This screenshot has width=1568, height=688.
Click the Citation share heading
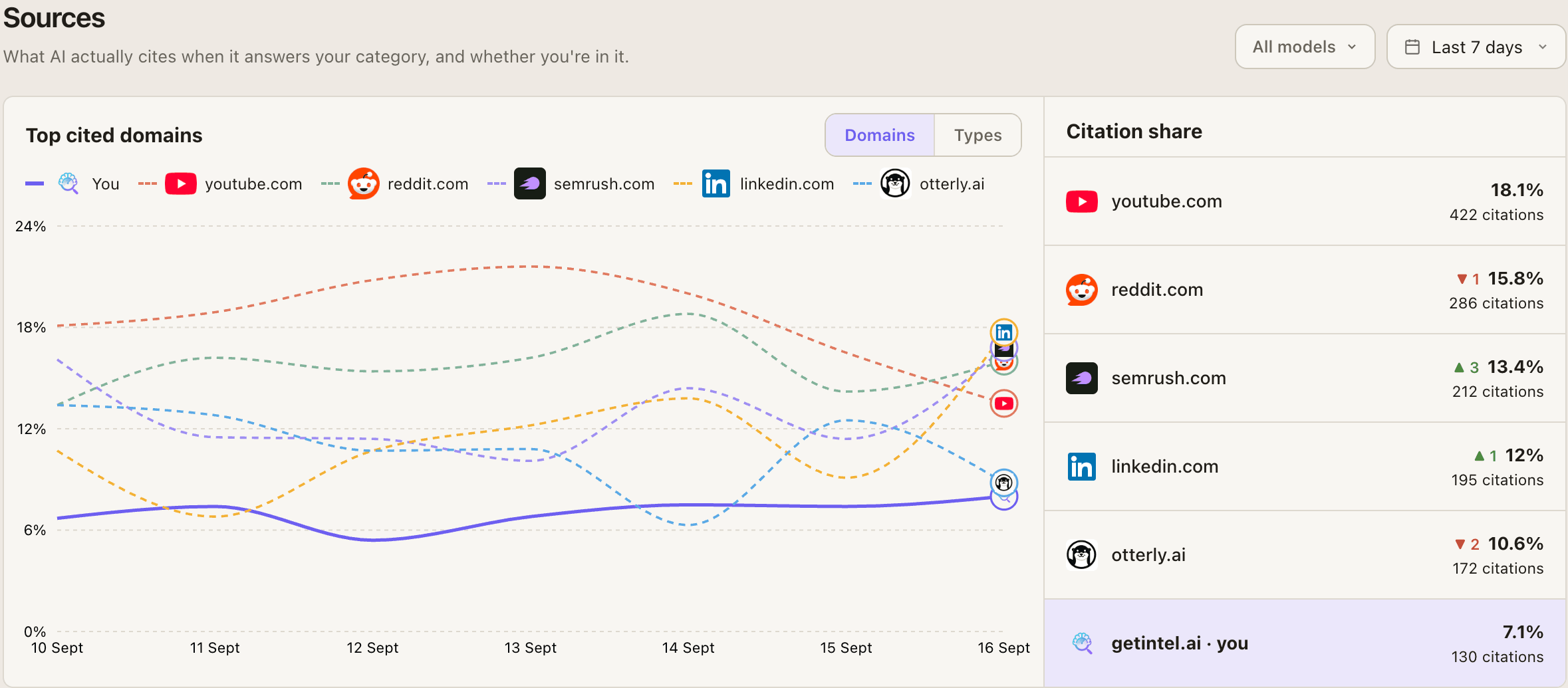pyautogui.click(x=1134, y=131)
